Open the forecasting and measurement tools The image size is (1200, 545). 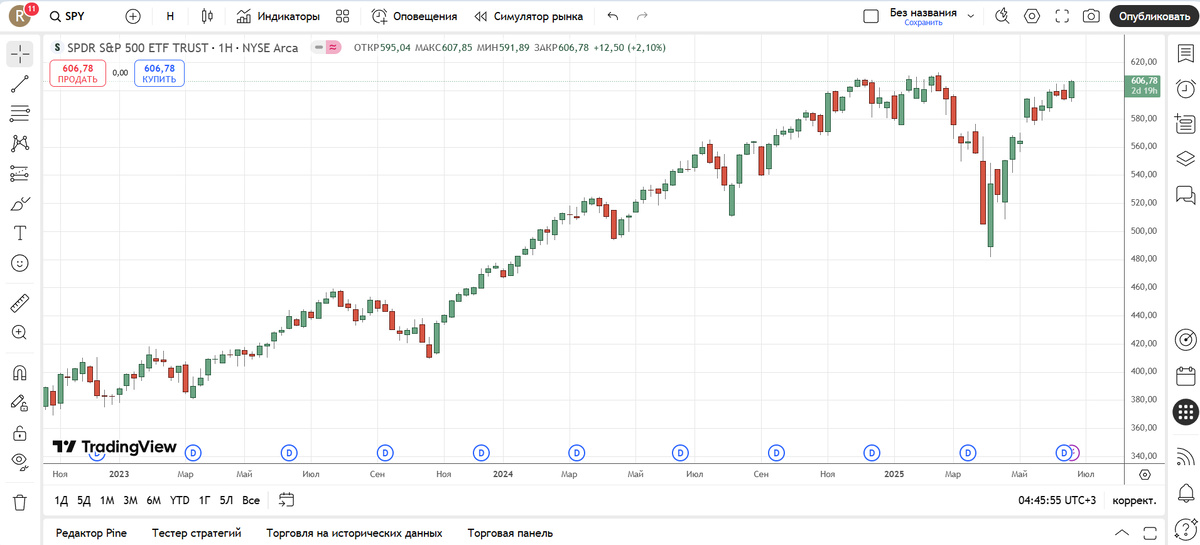pyautogui.click(x=19, y=174)
